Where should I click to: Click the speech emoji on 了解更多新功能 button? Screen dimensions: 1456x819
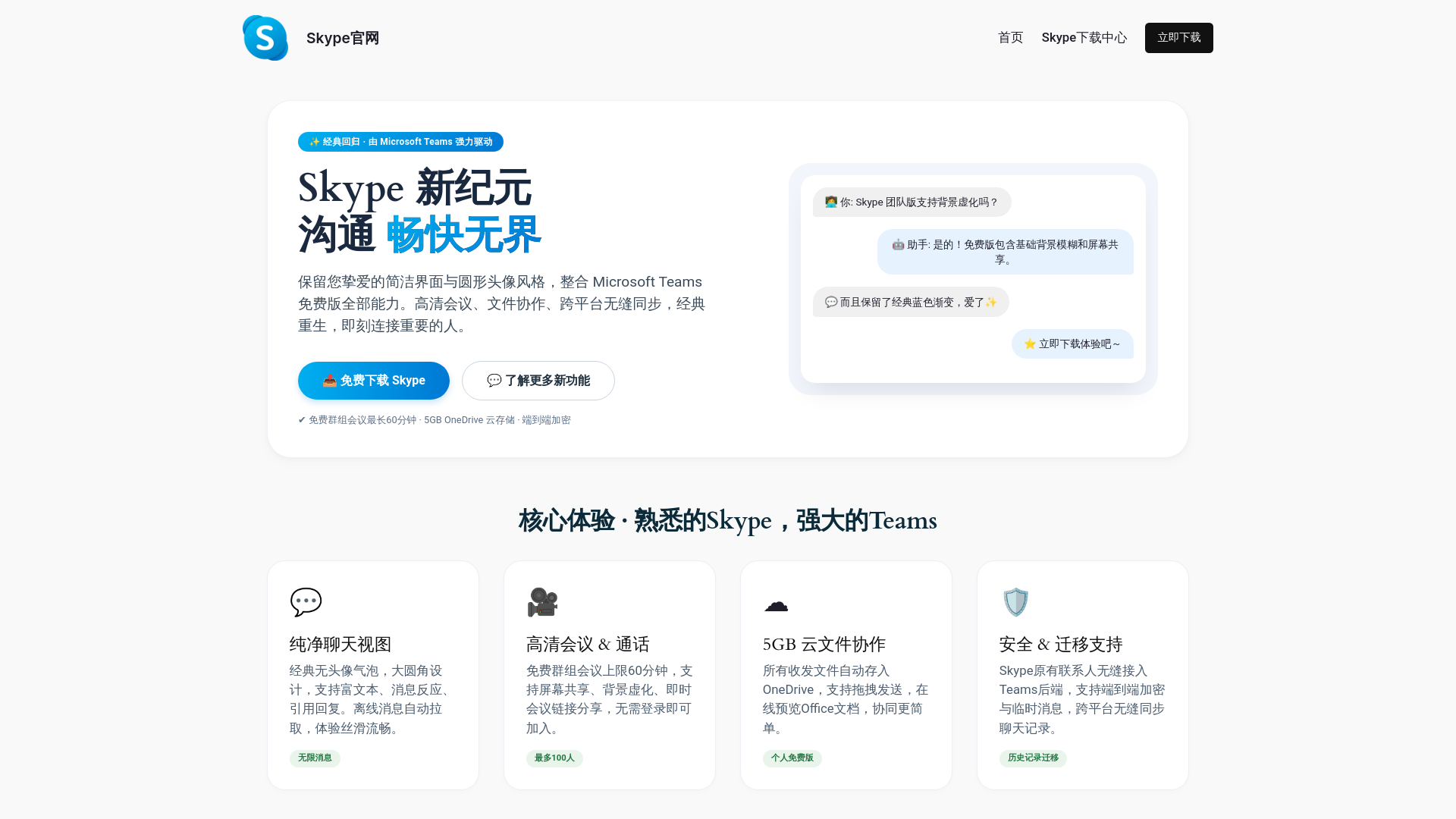coord(494,381)
